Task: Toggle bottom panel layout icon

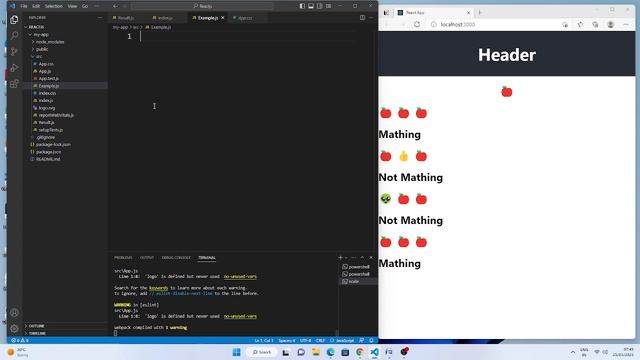Action: coord(311,6)
